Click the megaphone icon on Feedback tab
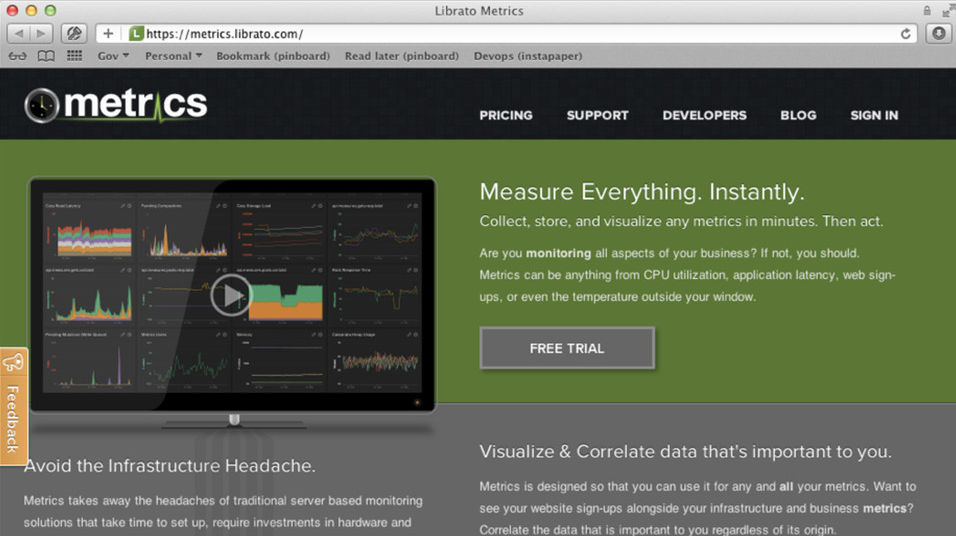Screen dimensions: 956x536 (x=13, y=363)
